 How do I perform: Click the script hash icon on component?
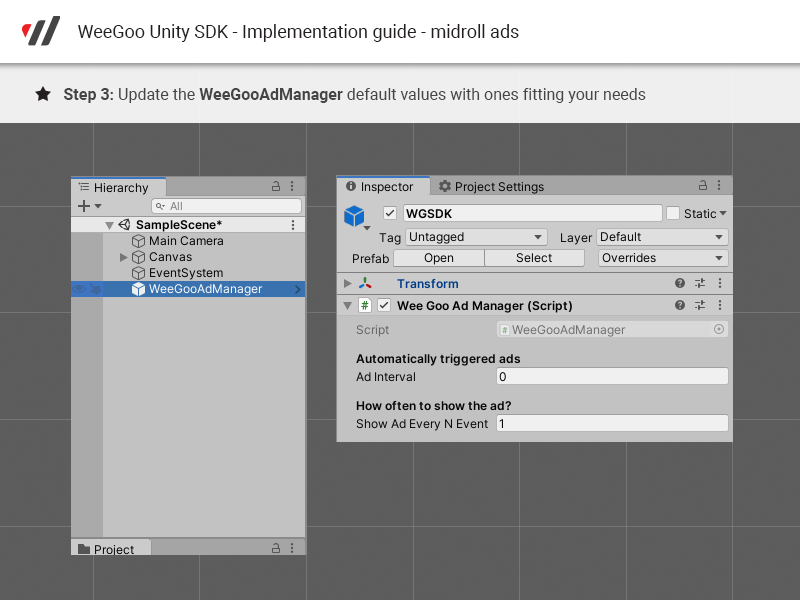[365, 306]
